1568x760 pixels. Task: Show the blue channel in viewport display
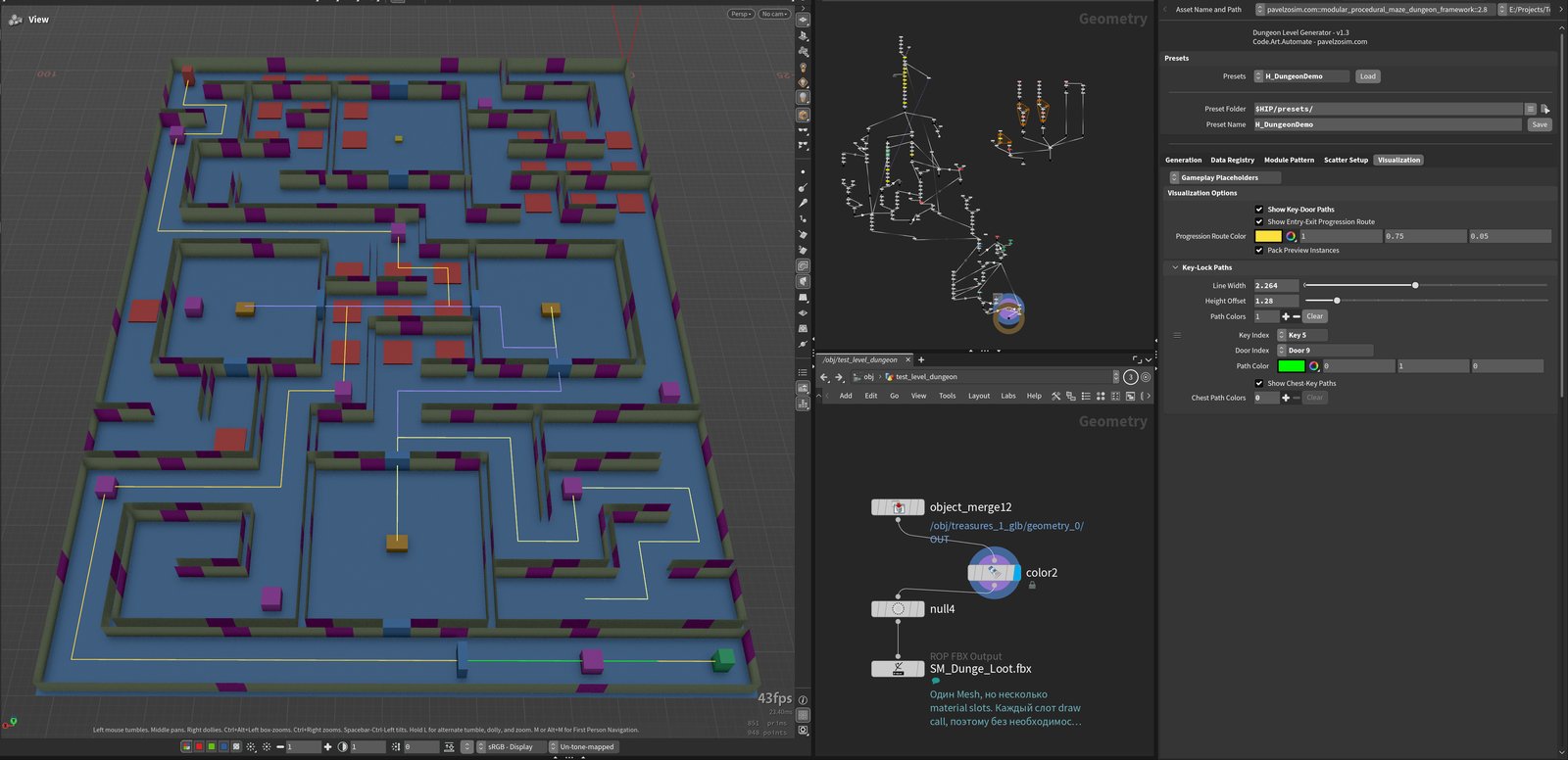[223, 746]
